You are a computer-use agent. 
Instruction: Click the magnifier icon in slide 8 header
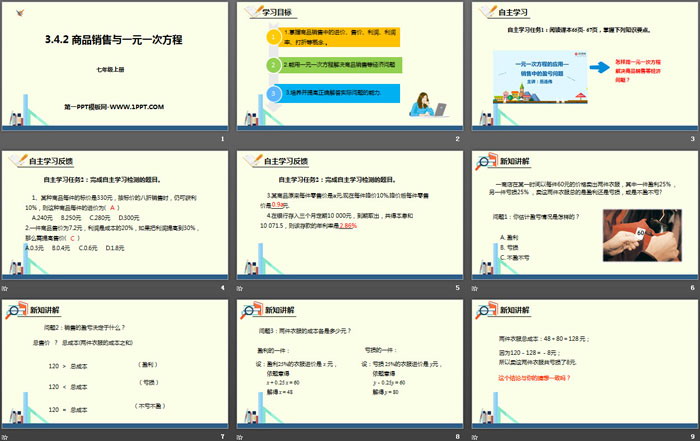click(x=251, y=310)
